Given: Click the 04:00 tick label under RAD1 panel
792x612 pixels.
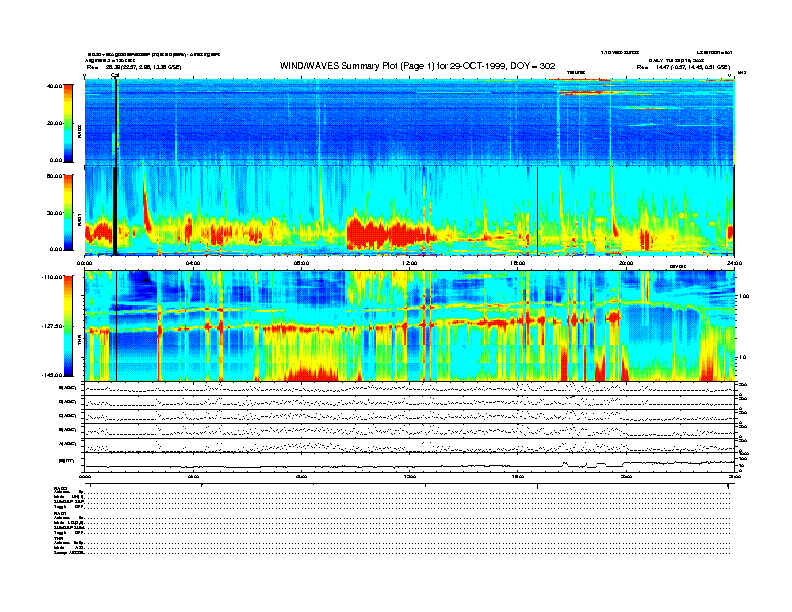Looking at the screenshot, I should (x=193, y=263).
